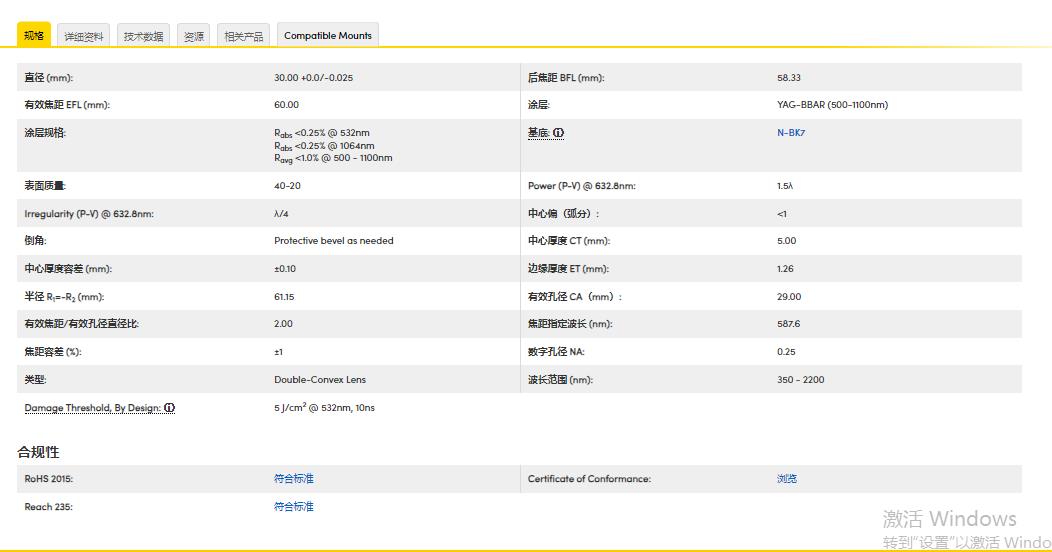Open RoHS 2015 符合标准 link
This screenshot has height=552, width=1052.
(294, 479)
